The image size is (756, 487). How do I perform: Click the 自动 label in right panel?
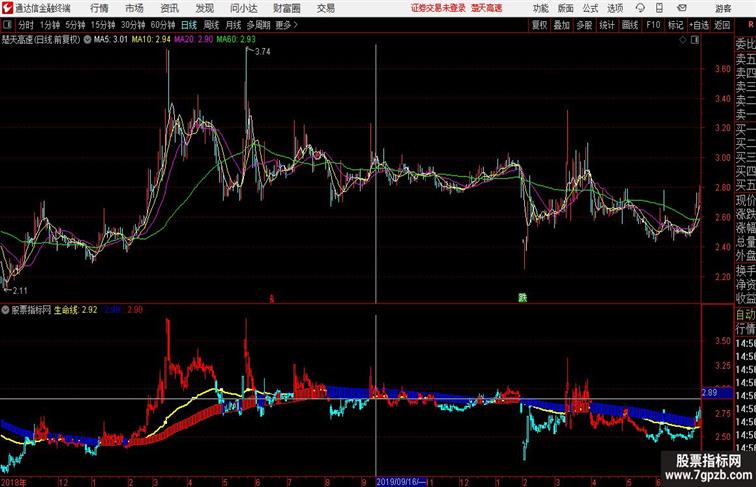click(746, 315)
